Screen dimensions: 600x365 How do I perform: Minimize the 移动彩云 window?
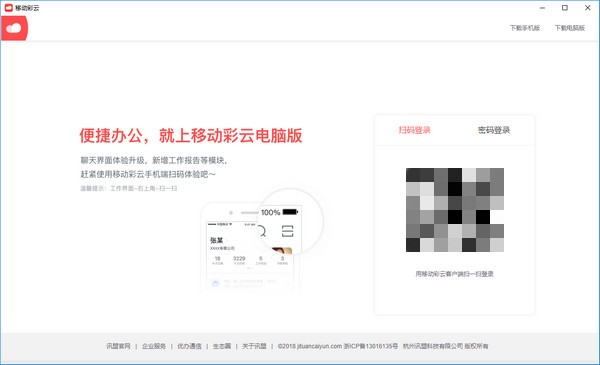542,8
